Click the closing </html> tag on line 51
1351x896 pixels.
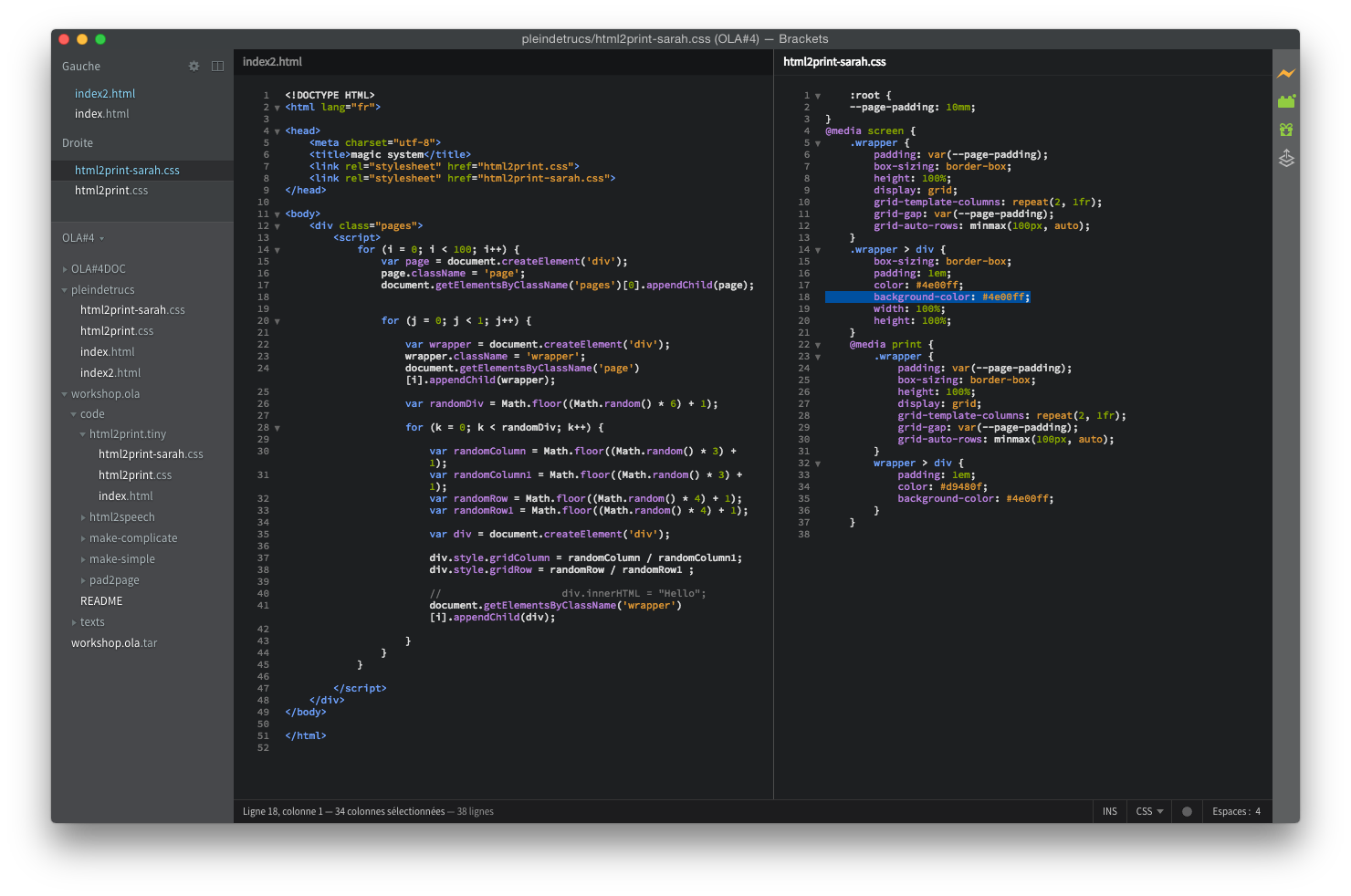306,736
